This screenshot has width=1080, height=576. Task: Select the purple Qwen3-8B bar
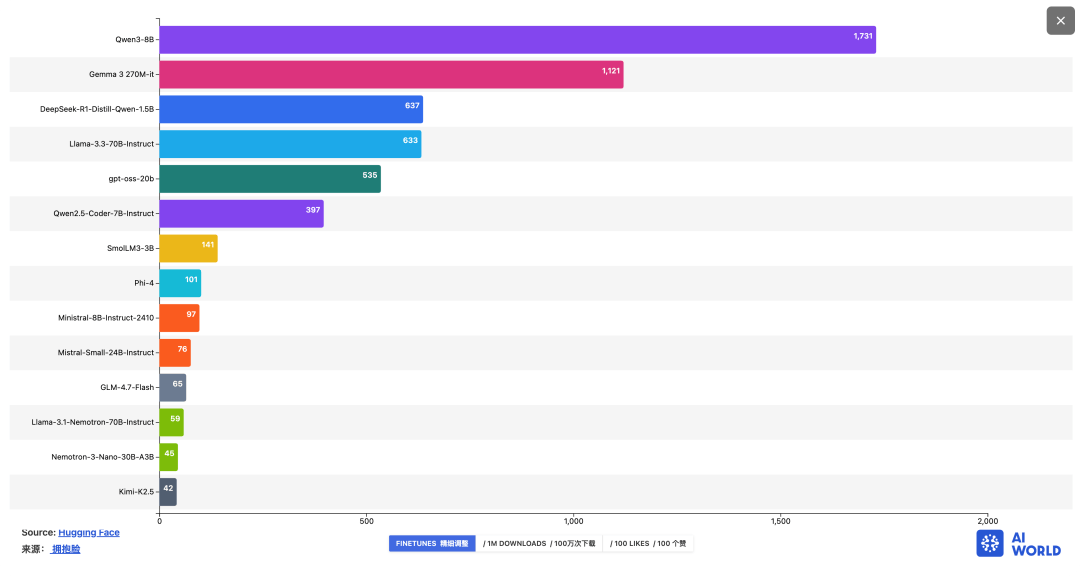pyautogui.click(x=517, y=40)
